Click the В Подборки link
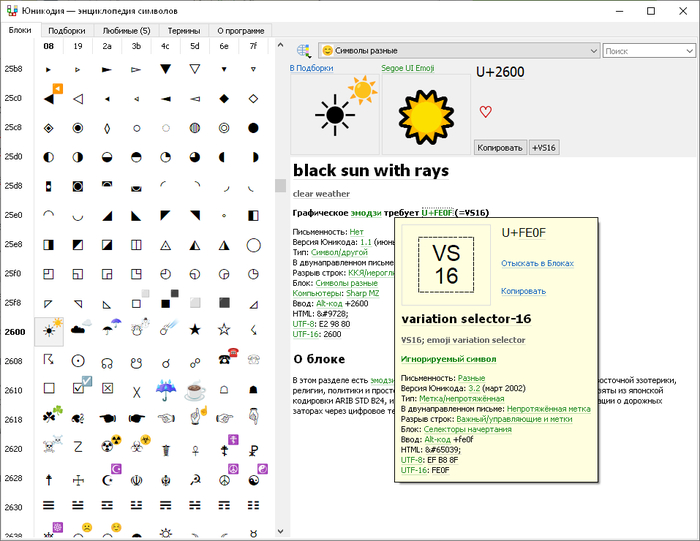Viewport: 700px width, 541px height. click(311, 68)
